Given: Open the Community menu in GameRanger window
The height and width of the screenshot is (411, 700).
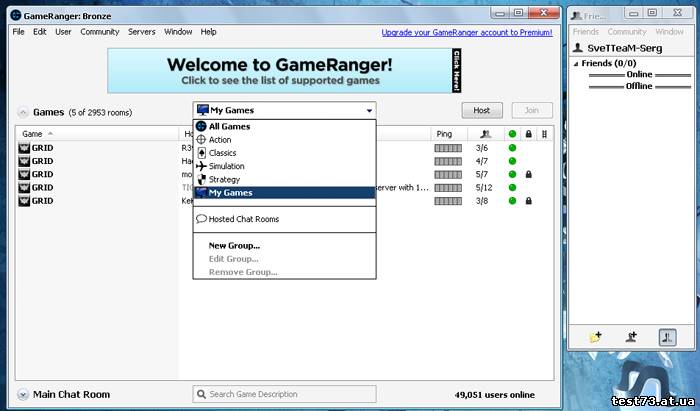Looking at the screenshot, I should (x=100, y=32).
